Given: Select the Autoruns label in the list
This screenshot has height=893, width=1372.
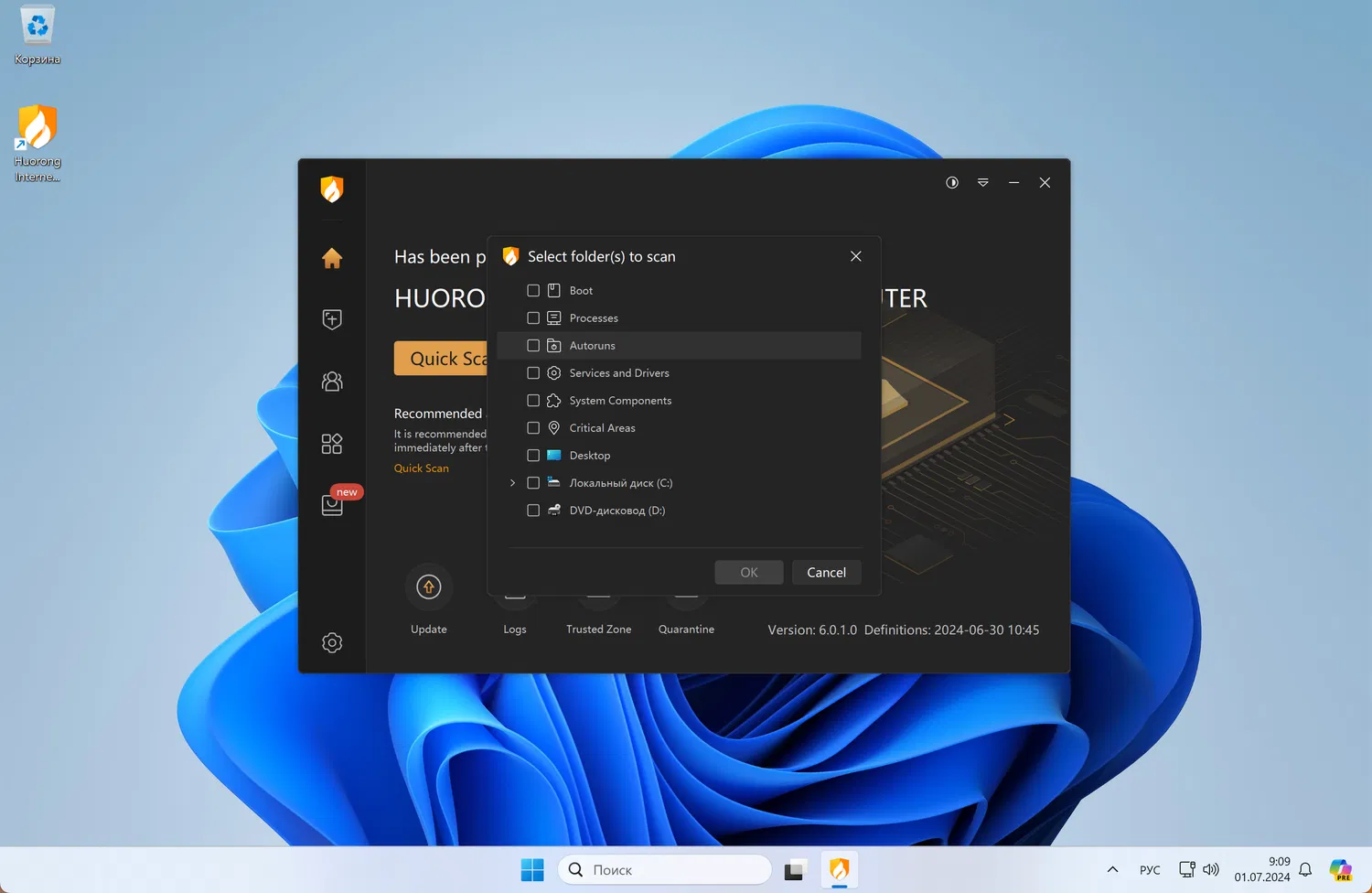Looking at the screenshot, I should [592, 346].
